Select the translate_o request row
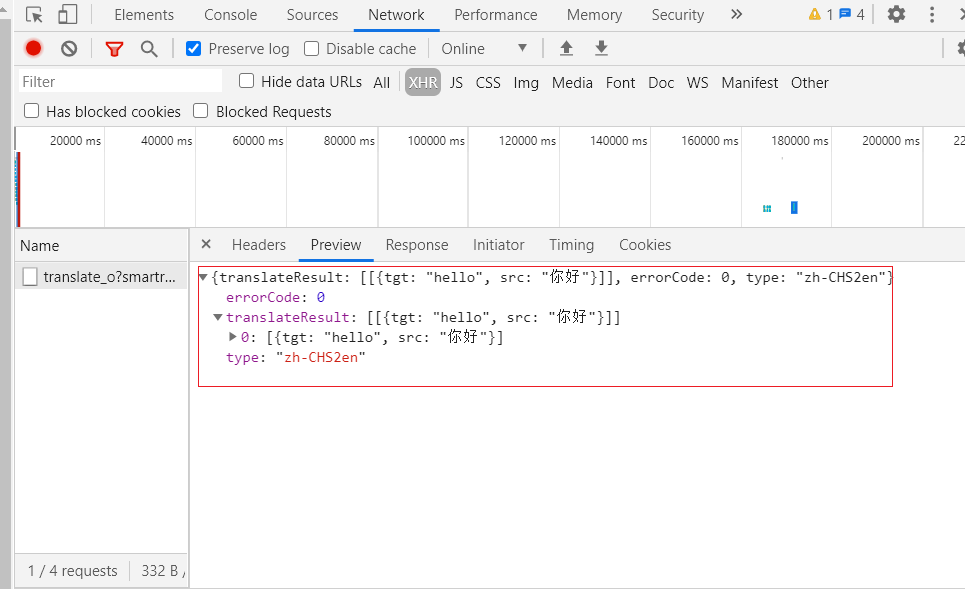 [x=101, y=277]
